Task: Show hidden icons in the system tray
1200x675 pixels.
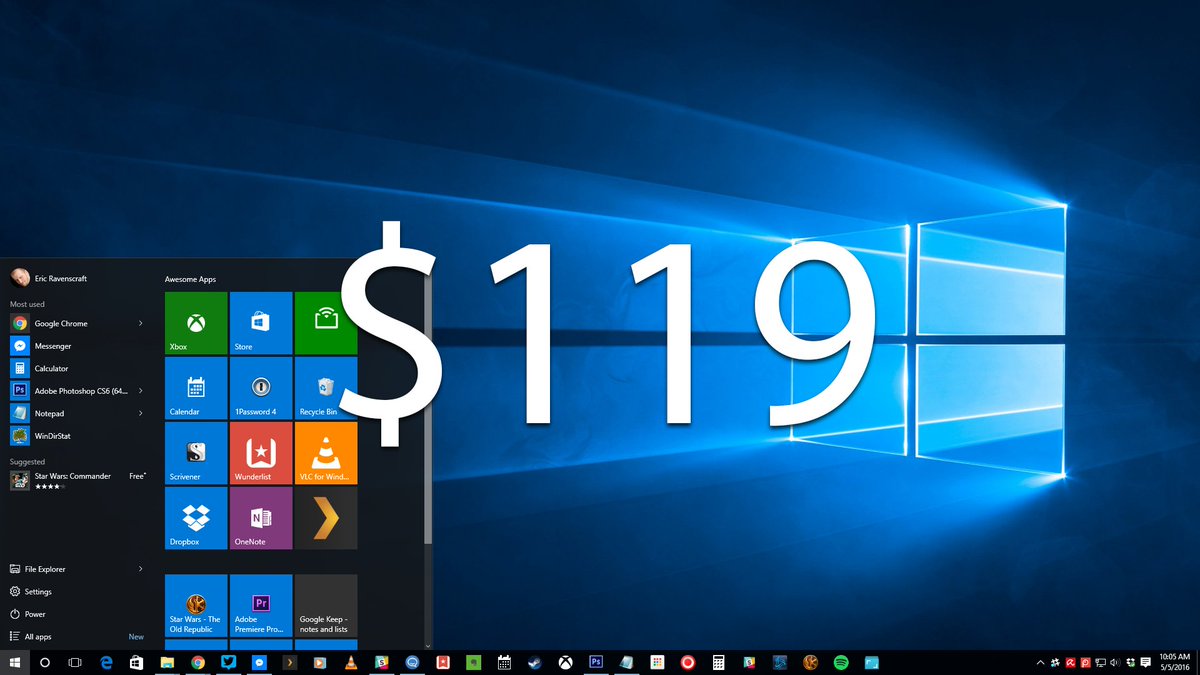Action: pos(1040,662)
